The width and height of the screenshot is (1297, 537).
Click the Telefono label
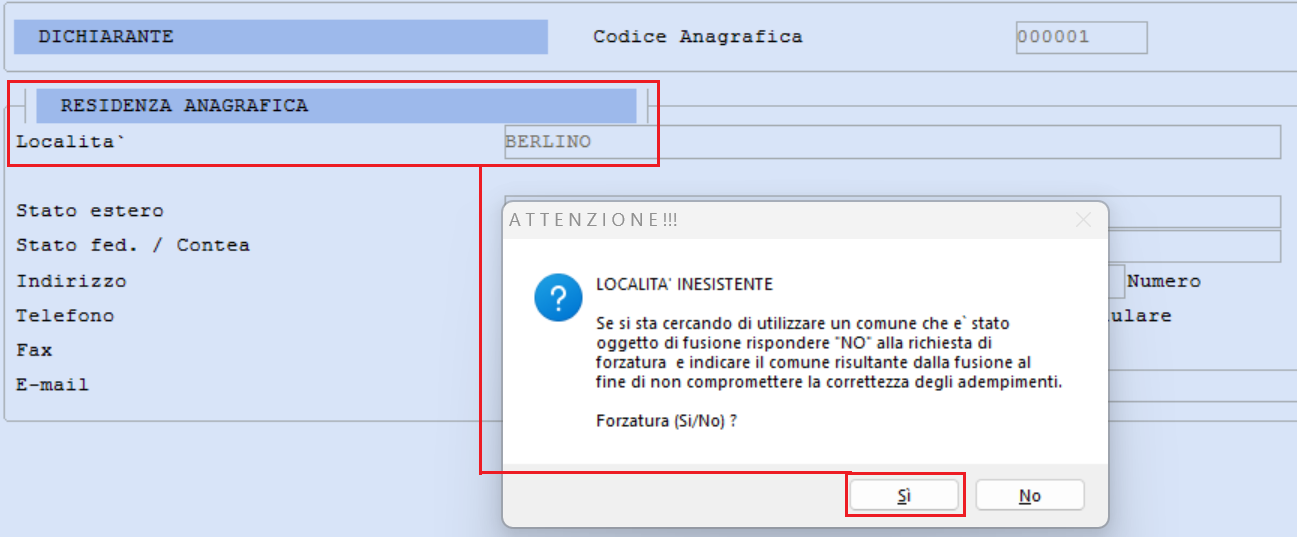(65, 315)
